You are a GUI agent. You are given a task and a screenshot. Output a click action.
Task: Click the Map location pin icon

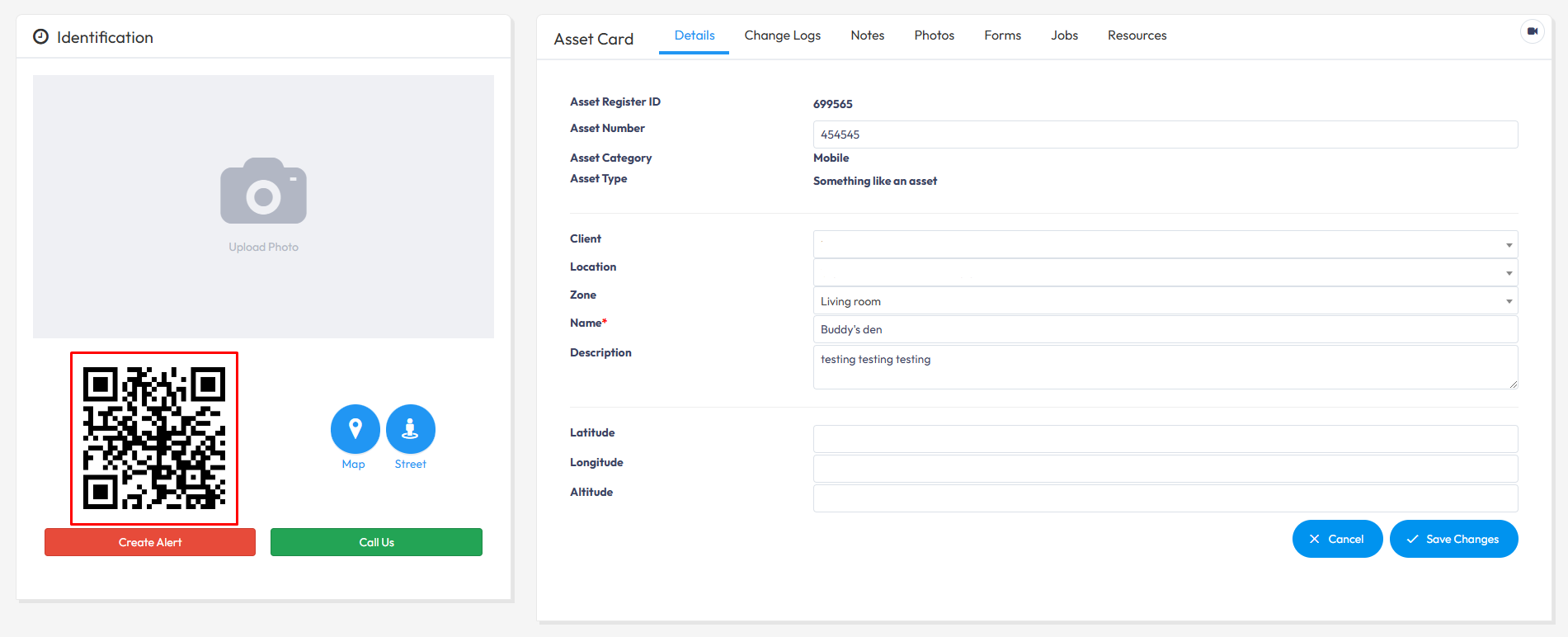point(356,429)
